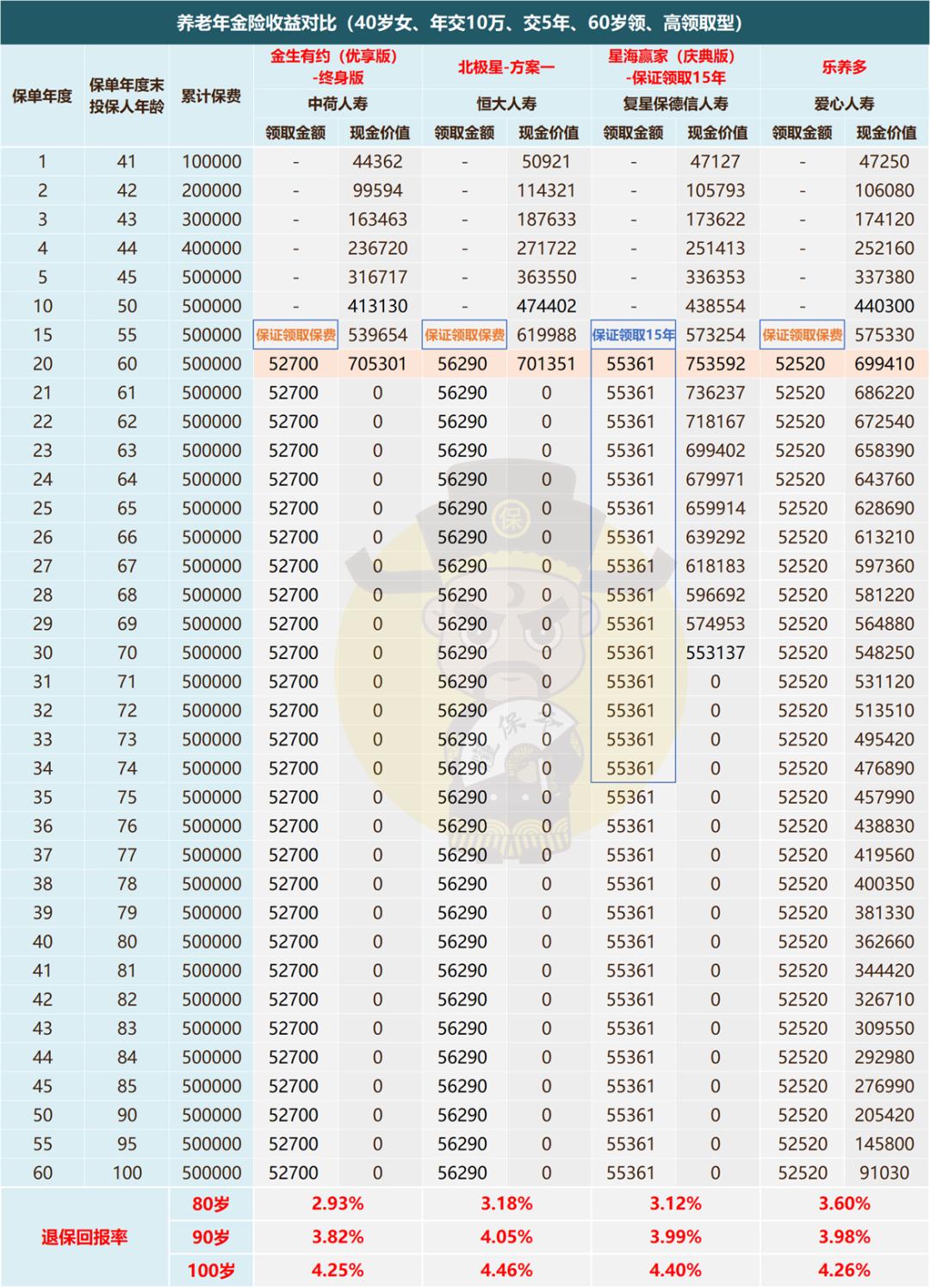This screenshot has height=1288, width=930.
Task: Select the 保单年度末投保人年龄 header
Action: click(x=127, y=96)
